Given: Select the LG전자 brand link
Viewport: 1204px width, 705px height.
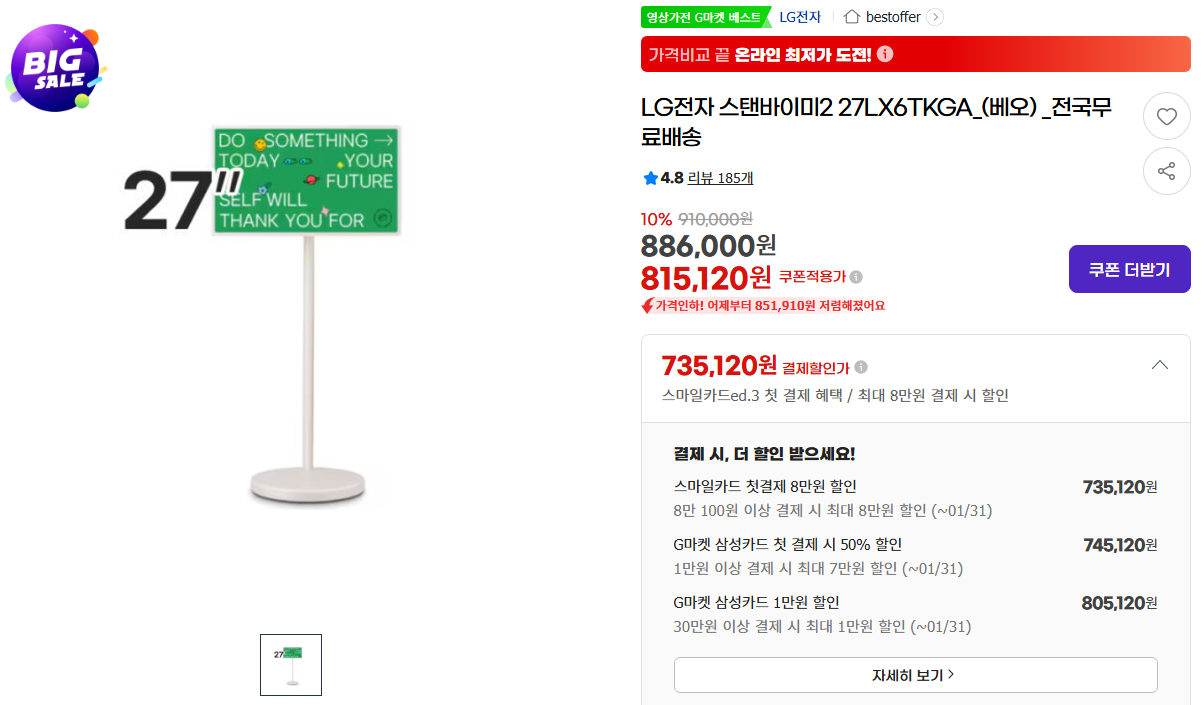Looking at the screenshot, I should (x=799, y=16).
